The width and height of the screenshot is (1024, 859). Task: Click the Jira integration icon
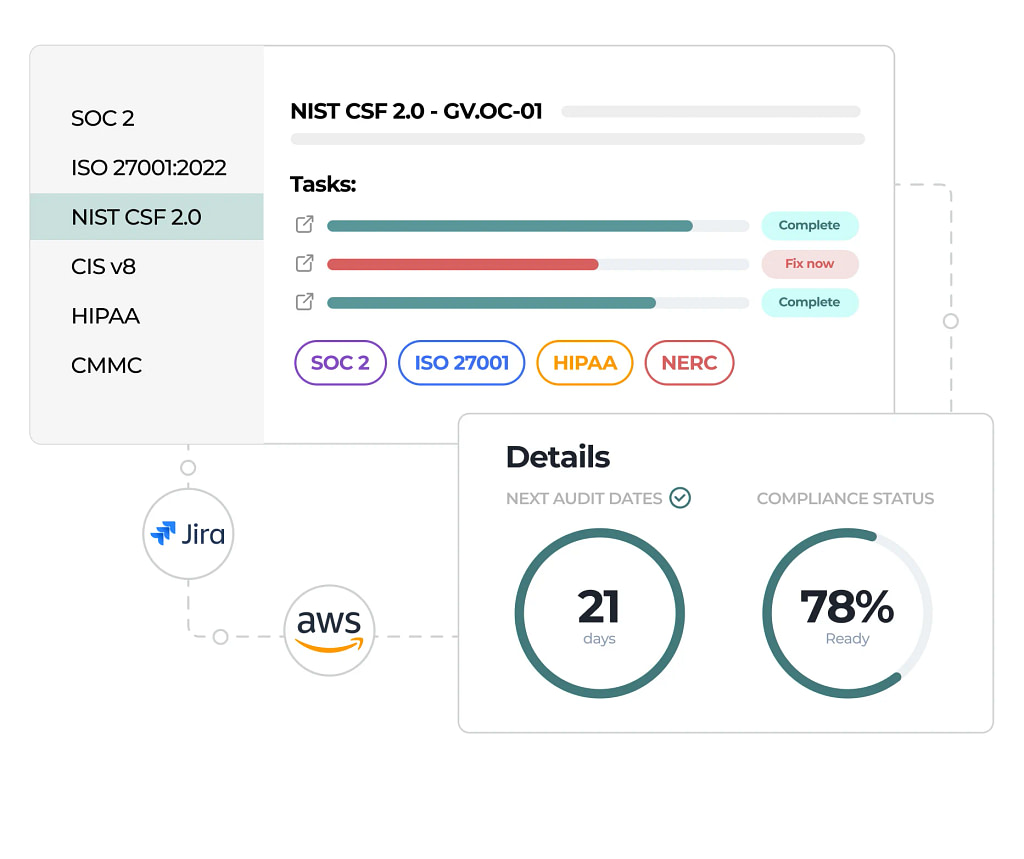(x=188, y=534)
